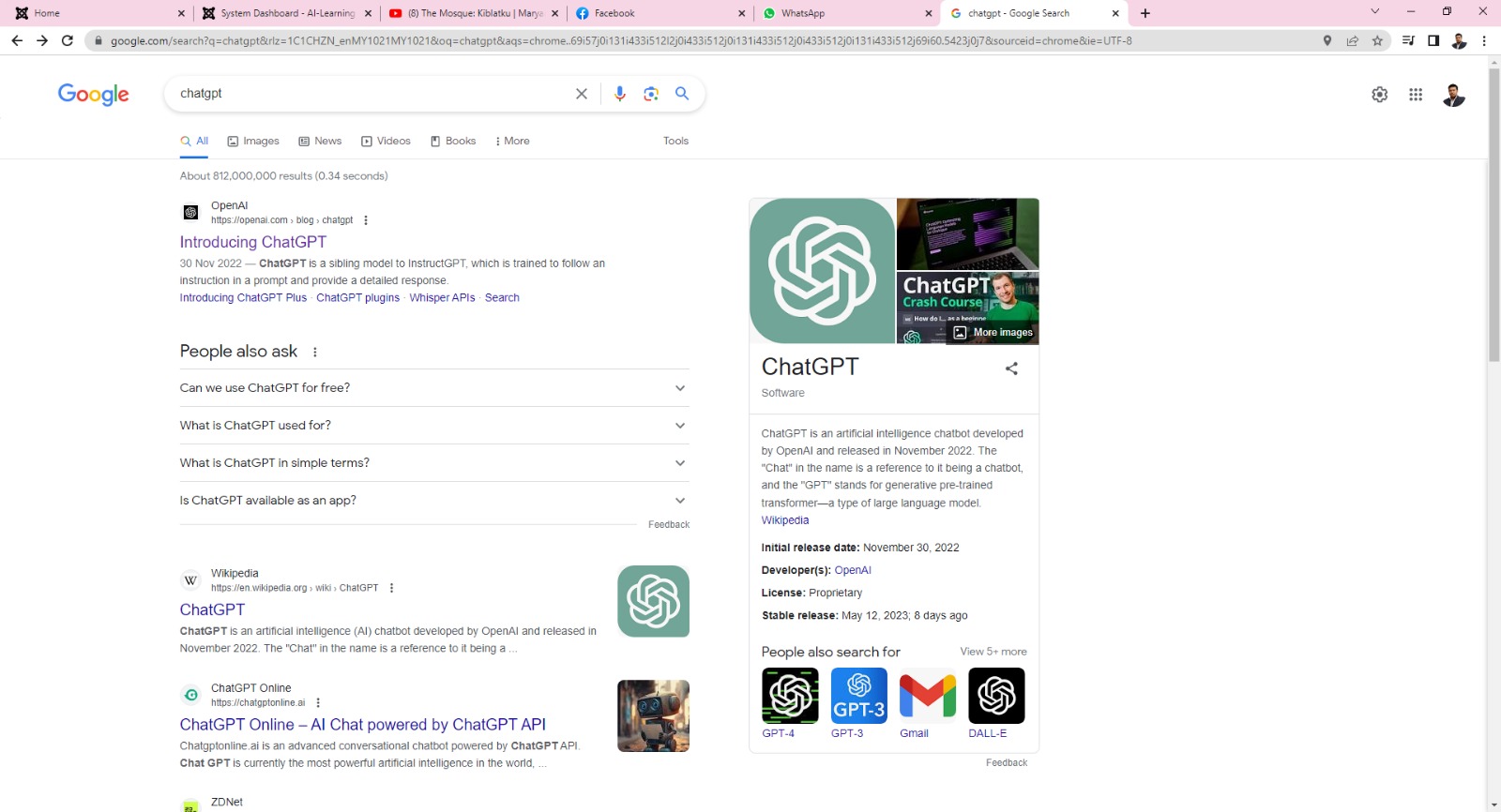Click the voice search microphone icon
This screenshot has width=1501, height=812.
[x=619, y=94]
